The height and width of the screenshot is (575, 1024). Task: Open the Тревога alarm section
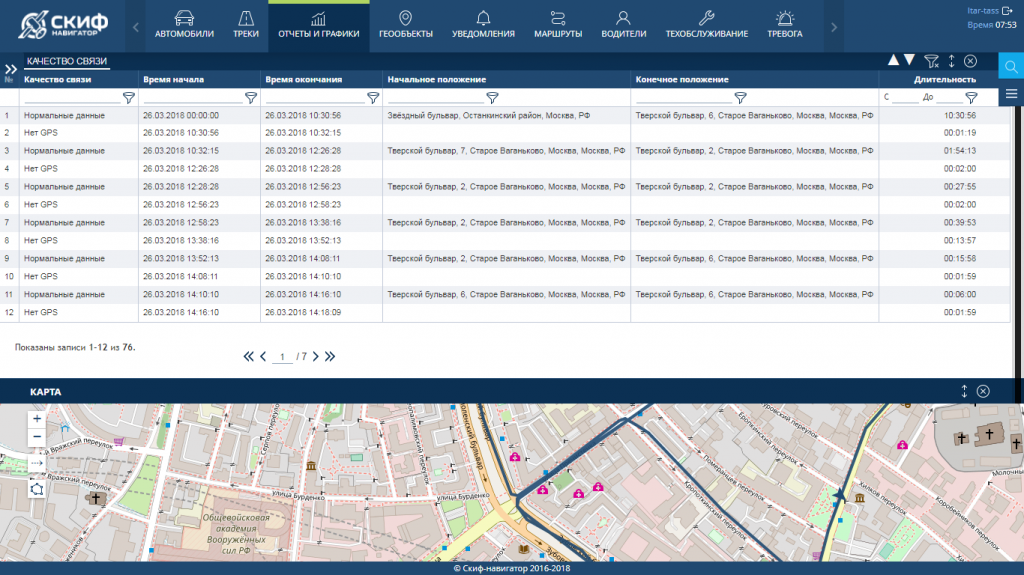click(784, 26)
